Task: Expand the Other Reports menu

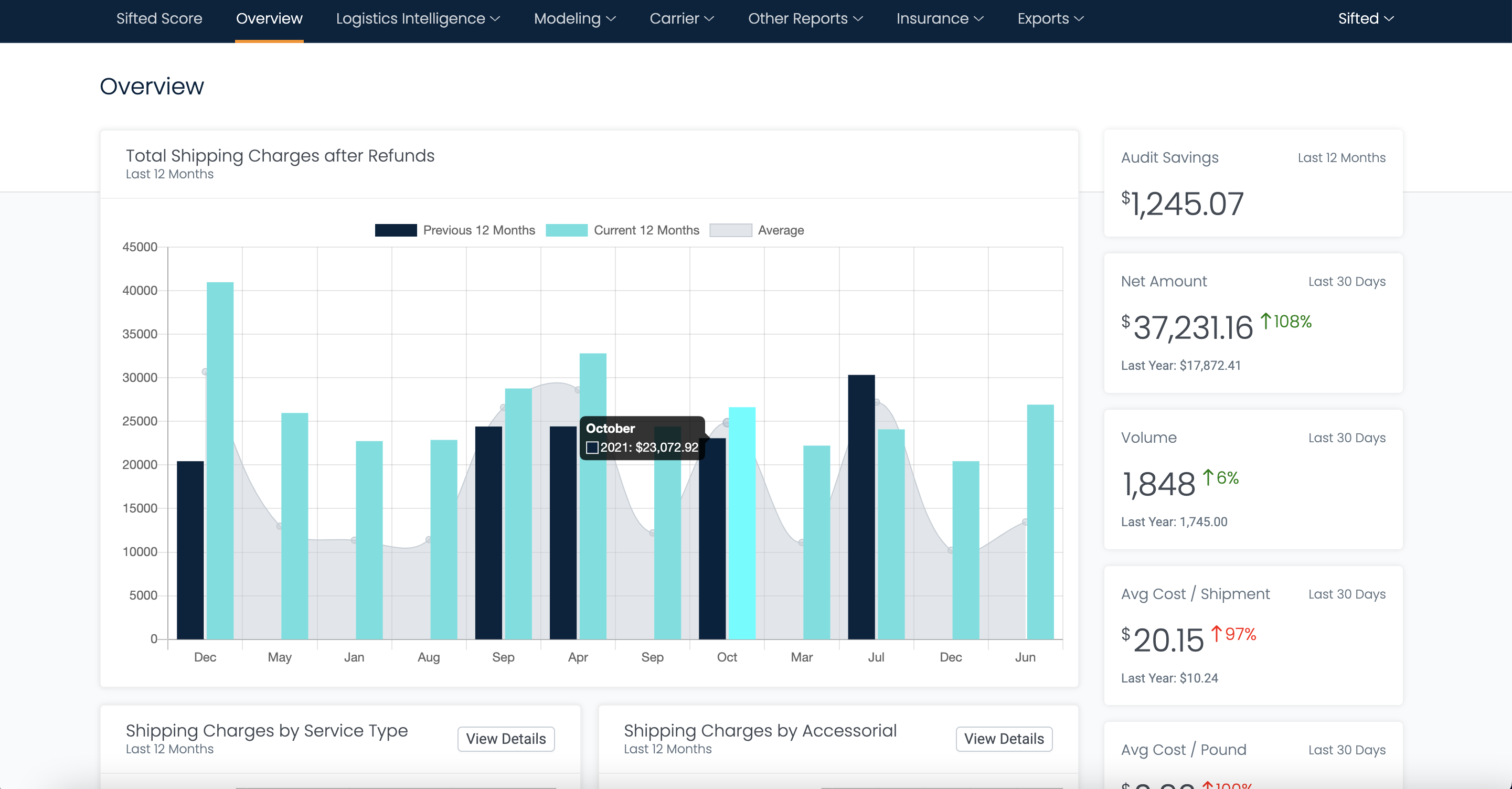Action: pos(805,18)
